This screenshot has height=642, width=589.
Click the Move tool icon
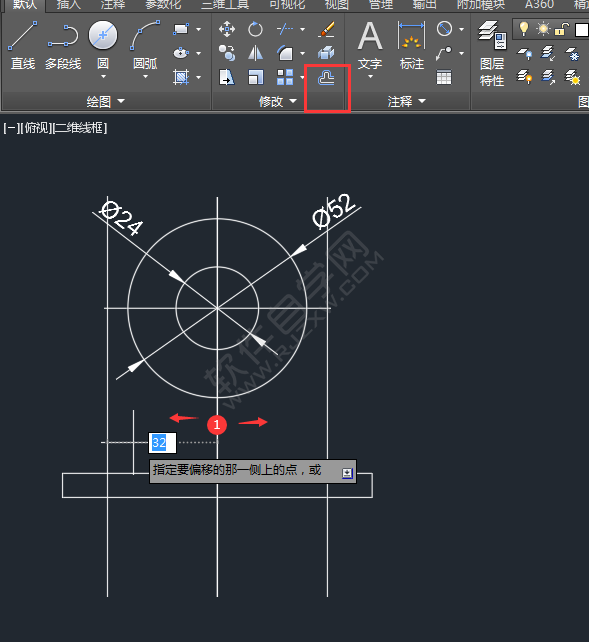[227, 29]
